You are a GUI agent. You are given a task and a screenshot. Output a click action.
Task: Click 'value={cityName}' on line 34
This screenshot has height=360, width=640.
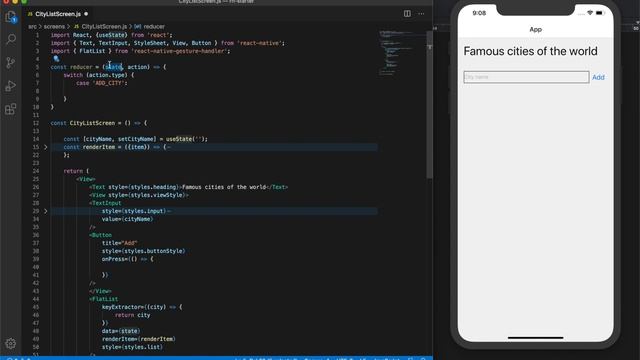point(128,219)
